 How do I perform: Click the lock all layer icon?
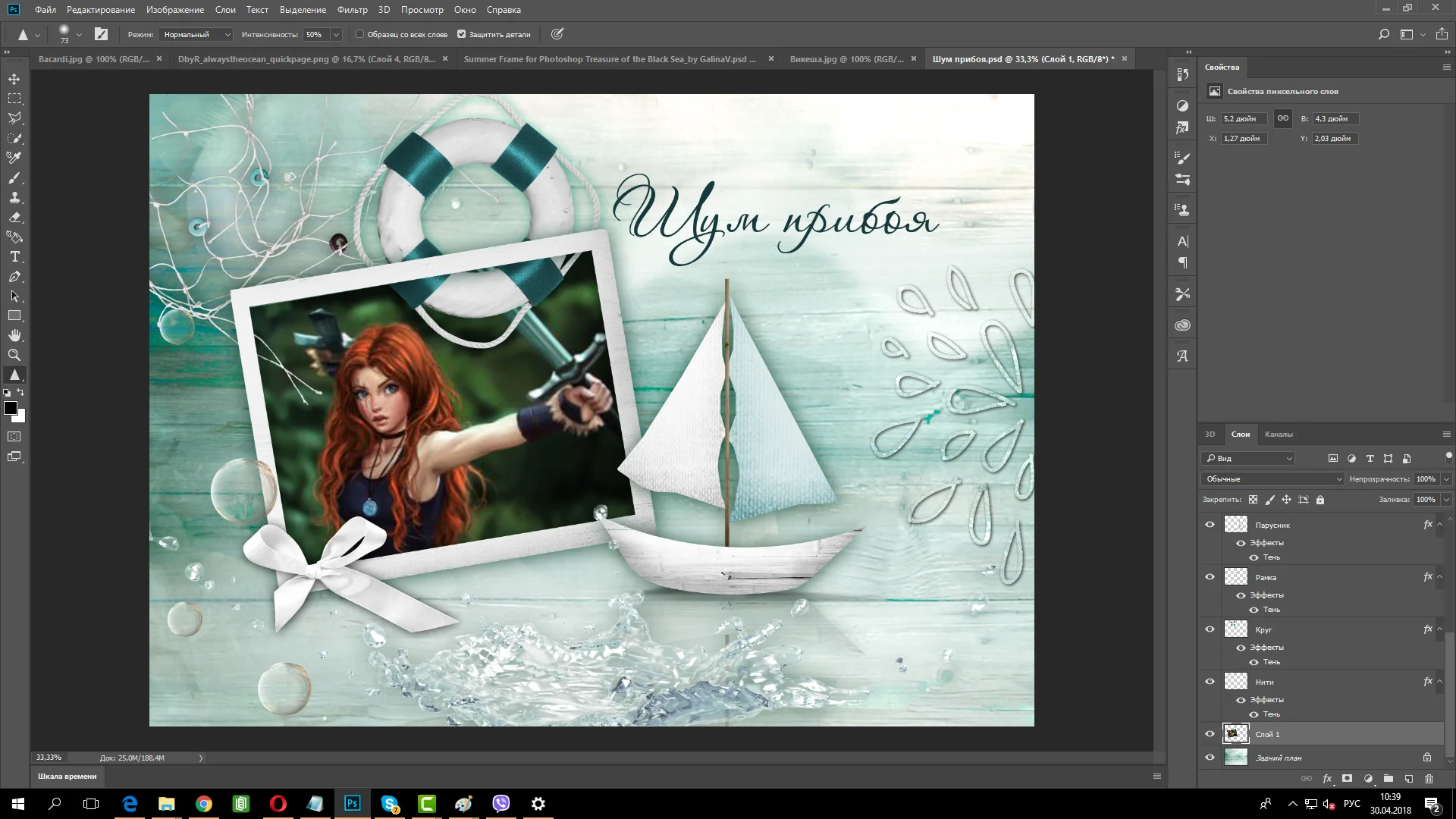[1320, 500]
